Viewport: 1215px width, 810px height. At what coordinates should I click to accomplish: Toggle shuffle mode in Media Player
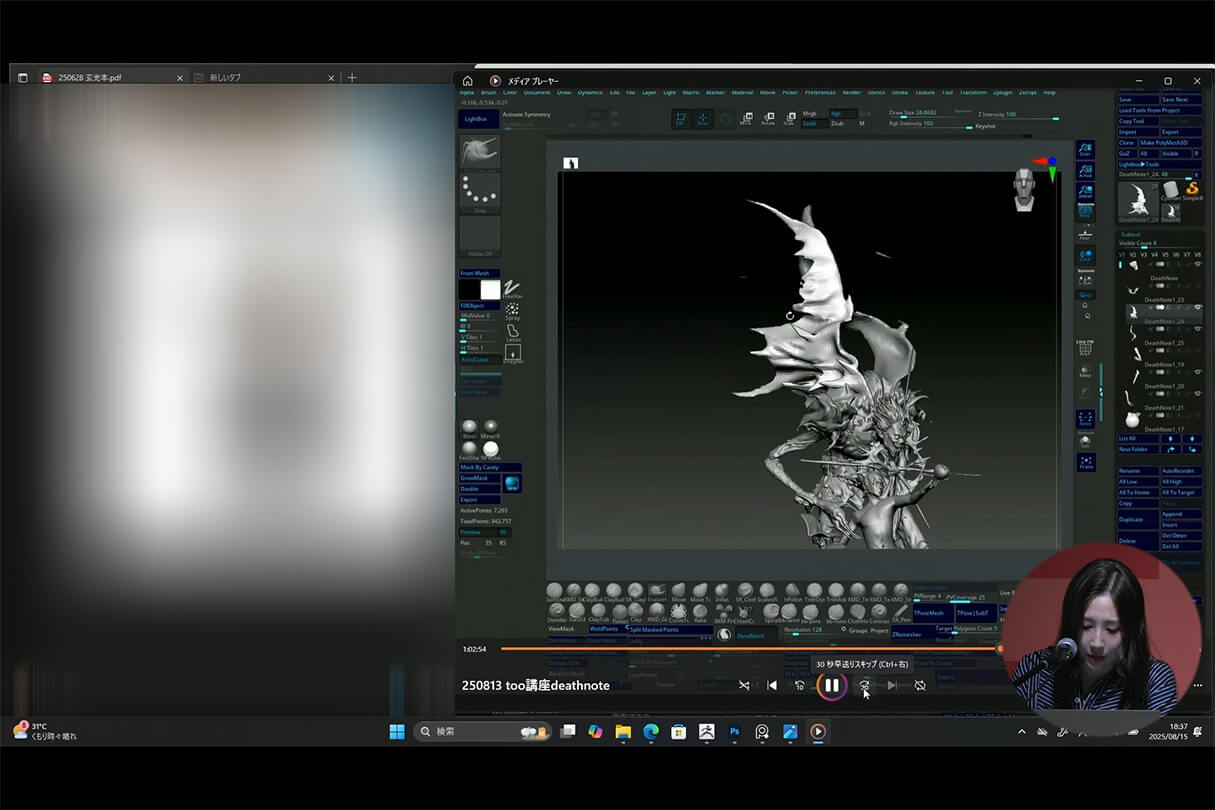pos(743,685)
